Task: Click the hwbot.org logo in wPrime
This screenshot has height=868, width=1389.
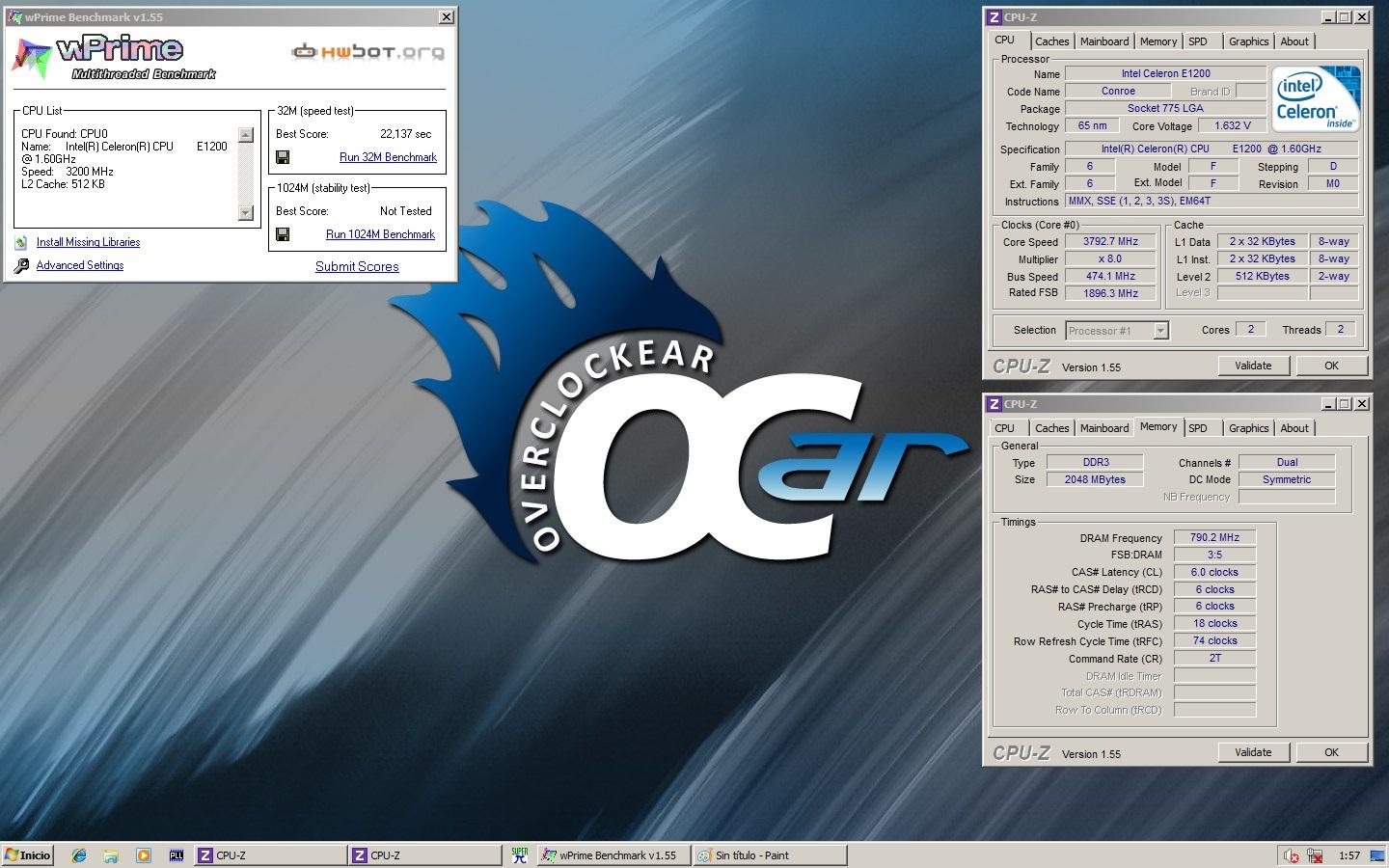Action: pyautogui.click(x=368, y=51)
